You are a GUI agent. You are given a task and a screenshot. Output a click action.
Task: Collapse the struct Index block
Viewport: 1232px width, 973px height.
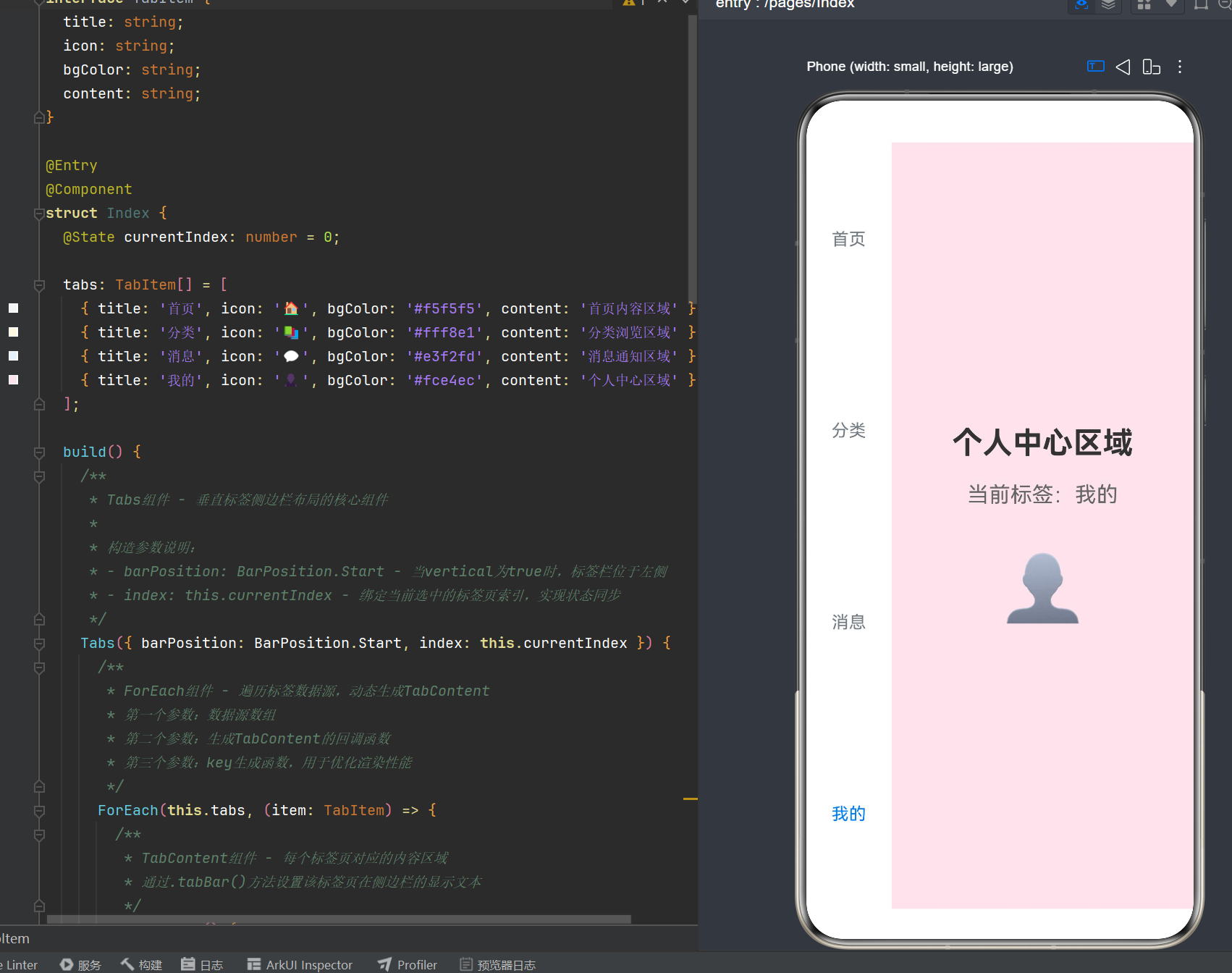tap(39, 214)
